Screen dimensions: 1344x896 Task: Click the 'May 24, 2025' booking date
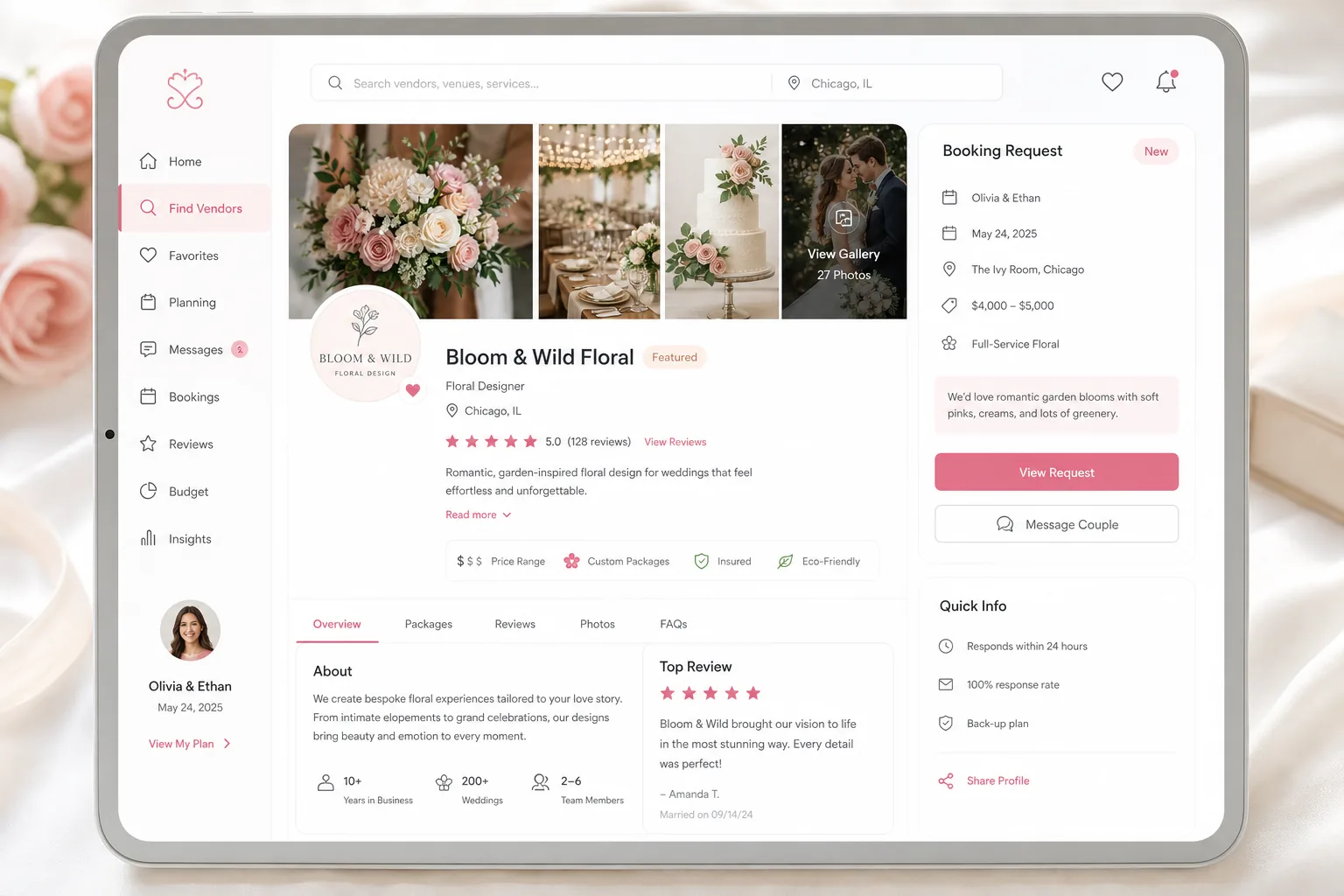tap(1004, 234)
